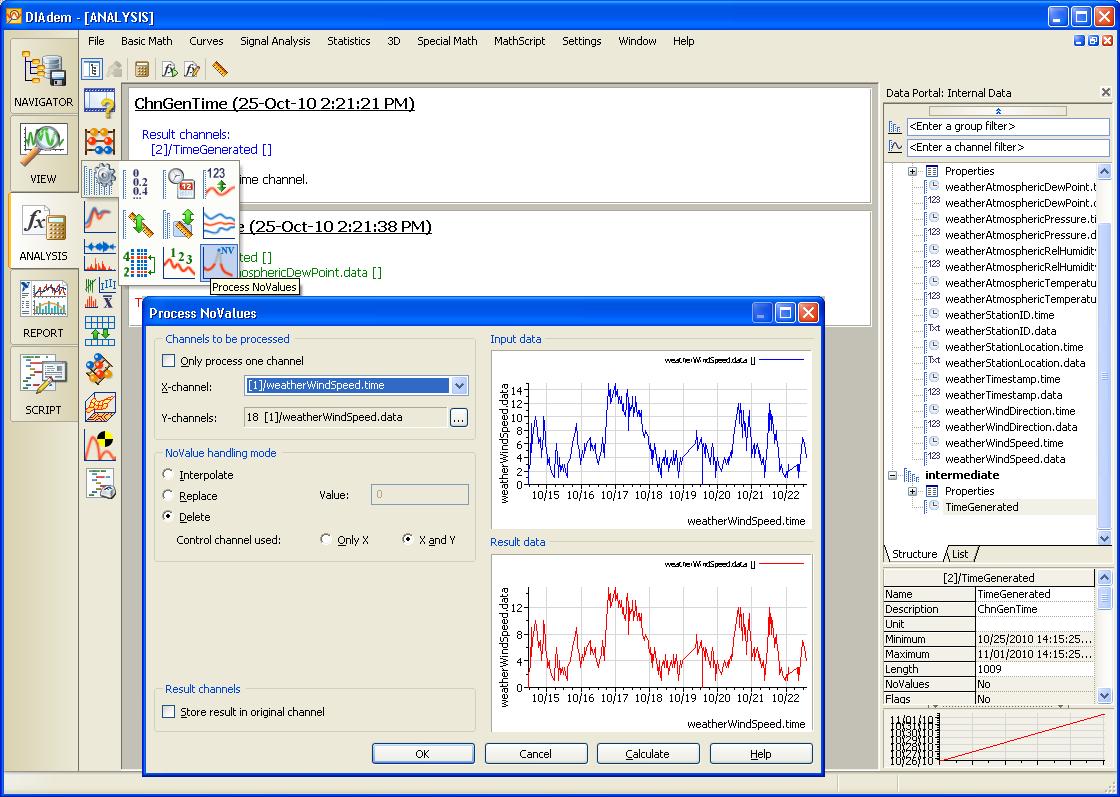1120x797 pixels.
Task: Switch to the List tab
Action: click(x=960, y=554)
